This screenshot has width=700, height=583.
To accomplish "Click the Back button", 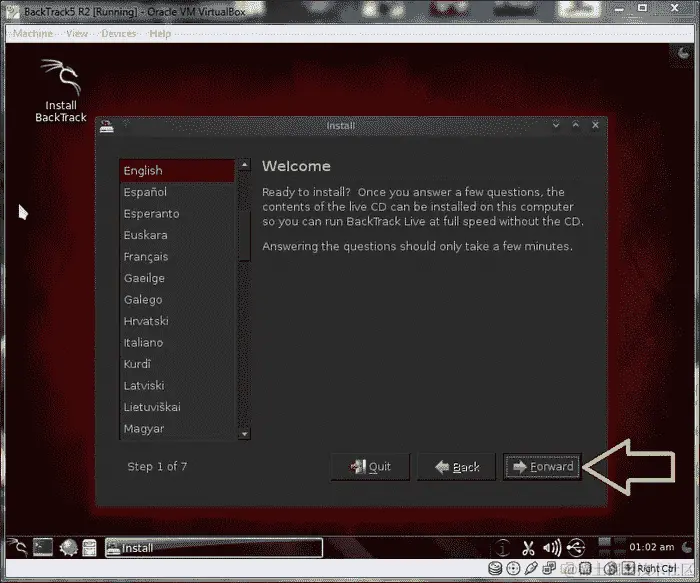I will coord(456,467).
